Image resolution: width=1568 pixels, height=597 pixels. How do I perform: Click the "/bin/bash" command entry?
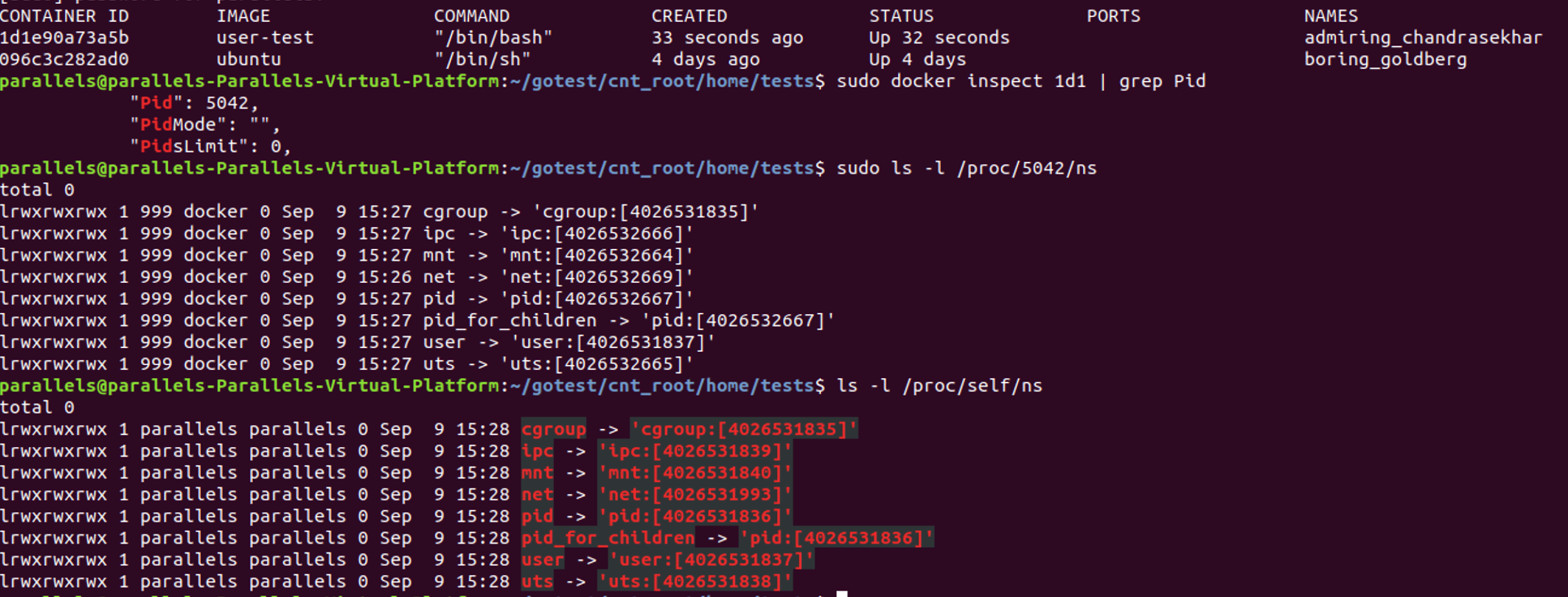point(493,38)
